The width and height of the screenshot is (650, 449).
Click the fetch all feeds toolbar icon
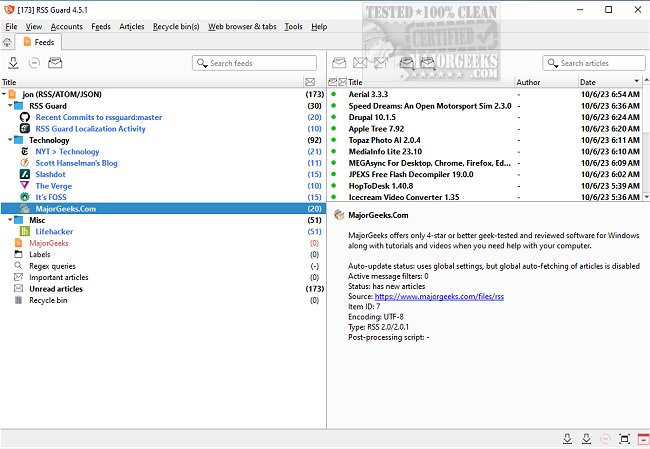[13, 63]
